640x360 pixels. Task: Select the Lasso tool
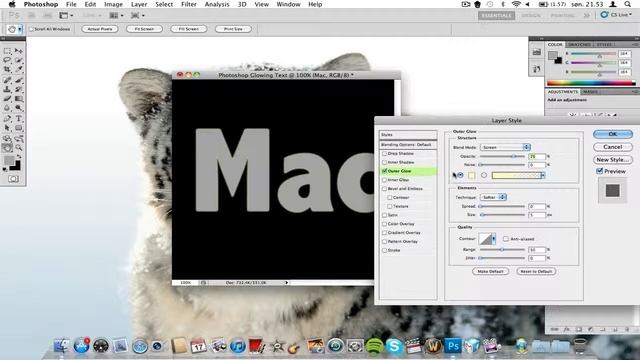(7, 60)
